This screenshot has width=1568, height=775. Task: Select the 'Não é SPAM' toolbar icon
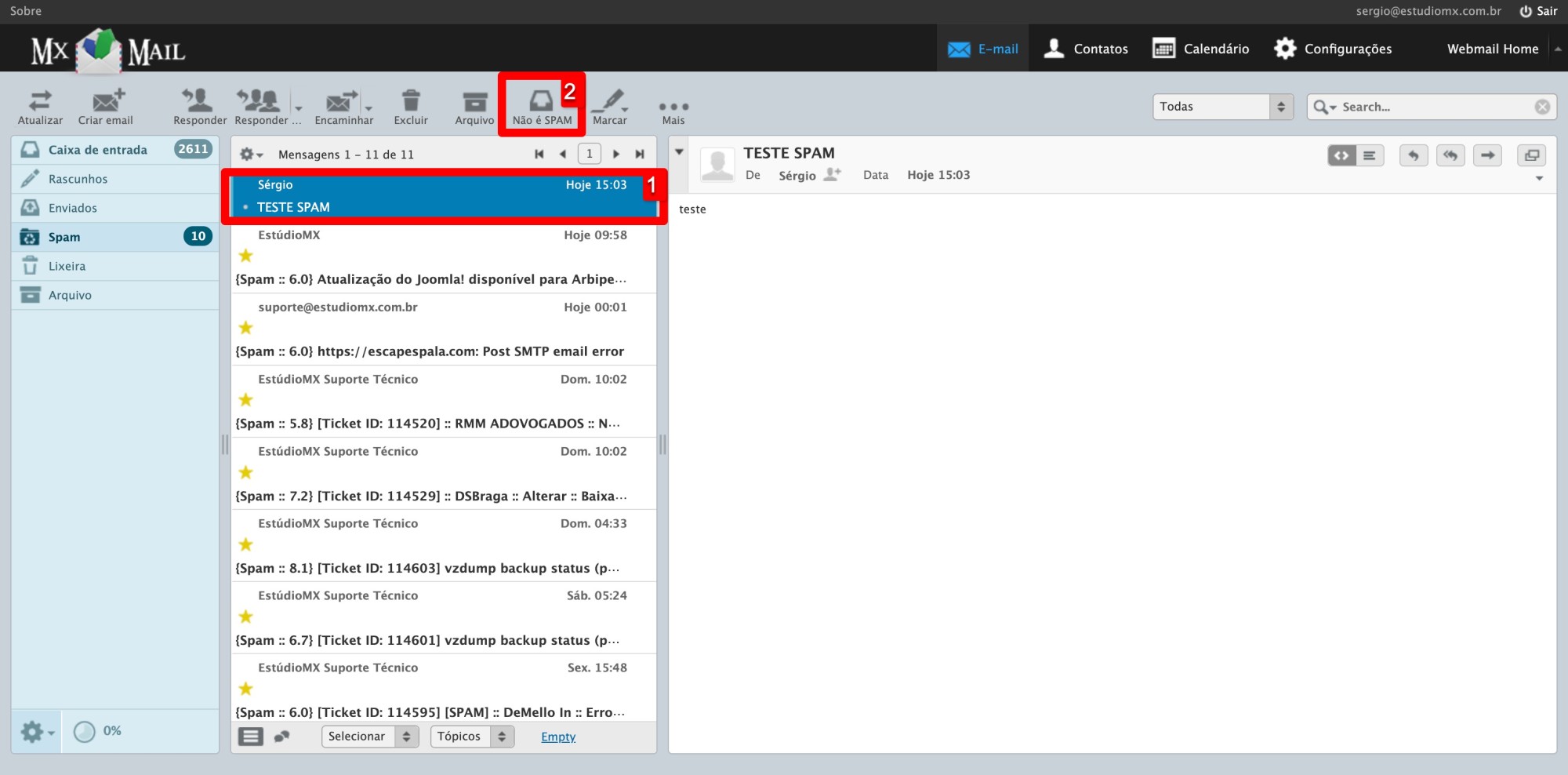[541, 104]
